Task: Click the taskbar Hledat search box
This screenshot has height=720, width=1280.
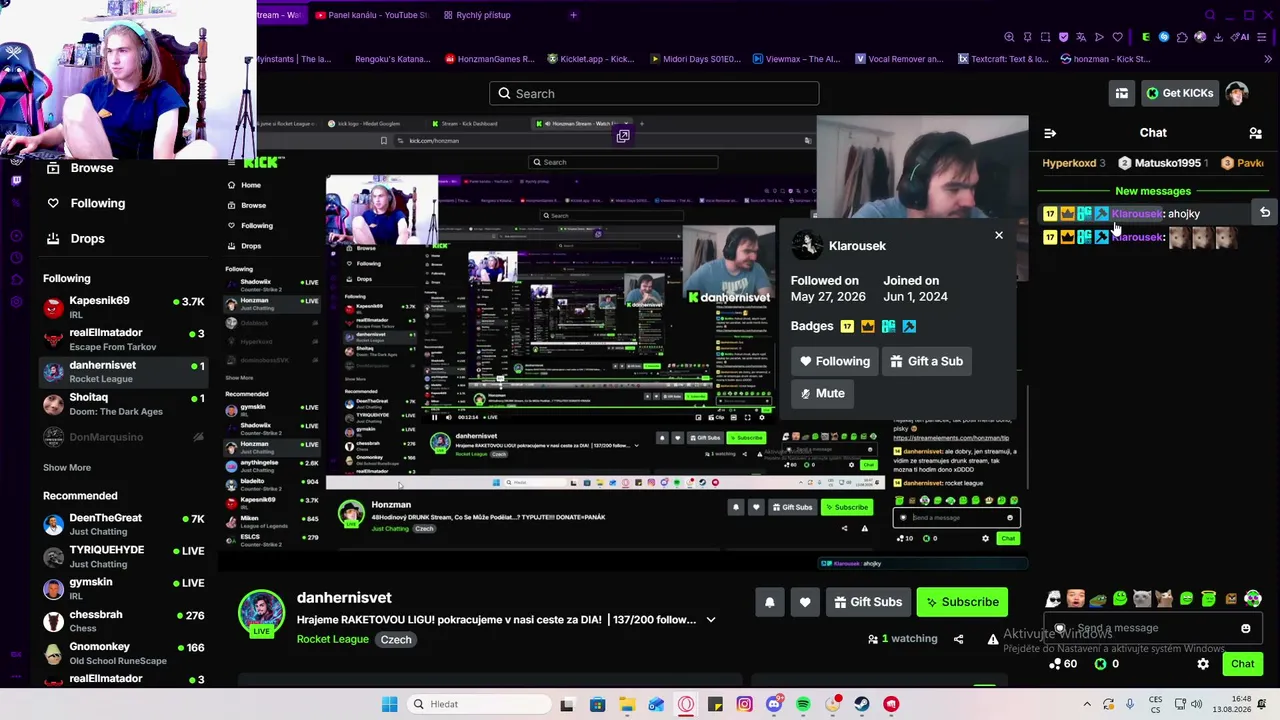Action: (477, 704)
